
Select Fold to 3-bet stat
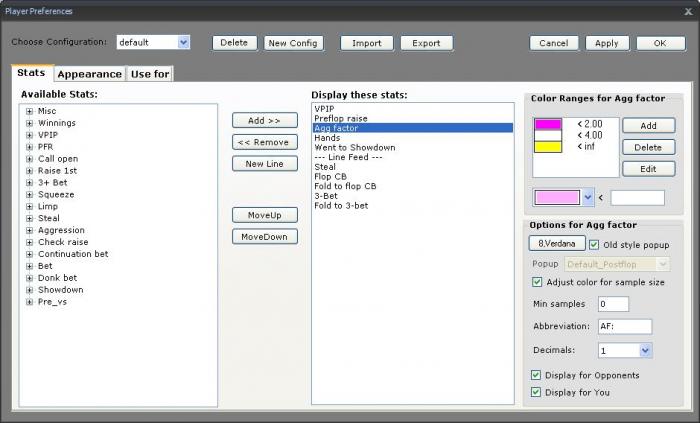[412, 206]
